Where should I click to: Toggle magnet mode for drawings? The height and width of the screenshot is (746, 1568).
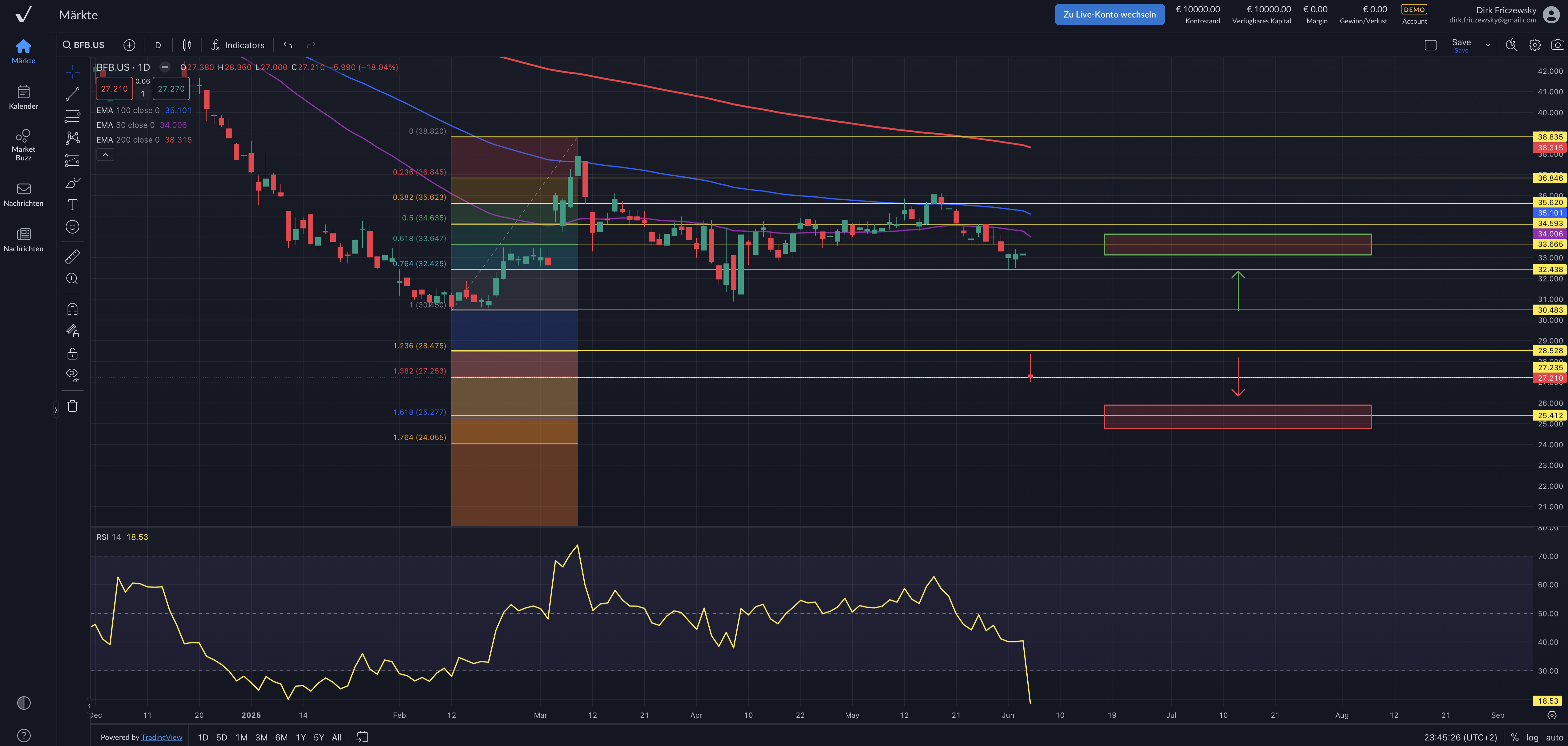coord(73,309)
